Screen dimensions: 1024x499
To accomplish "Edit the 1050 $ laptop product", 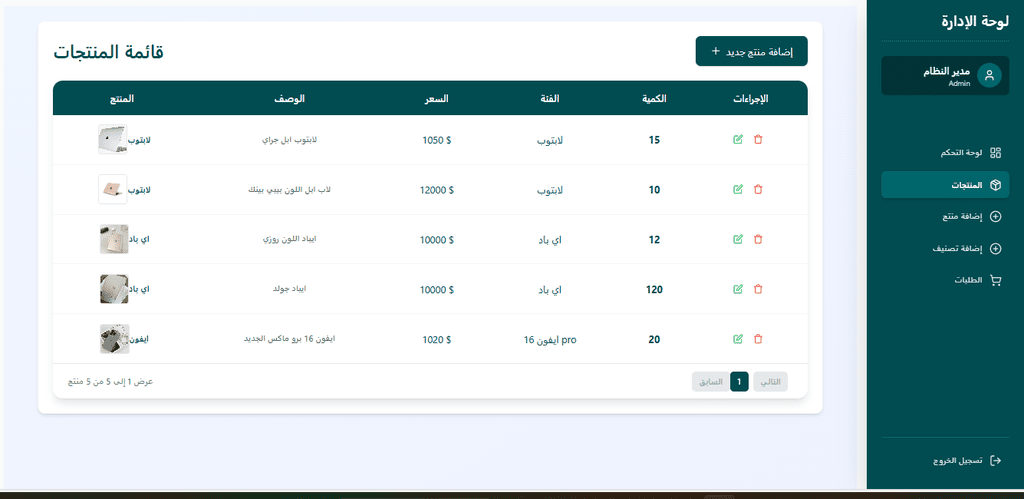I will tap(738, 140).
